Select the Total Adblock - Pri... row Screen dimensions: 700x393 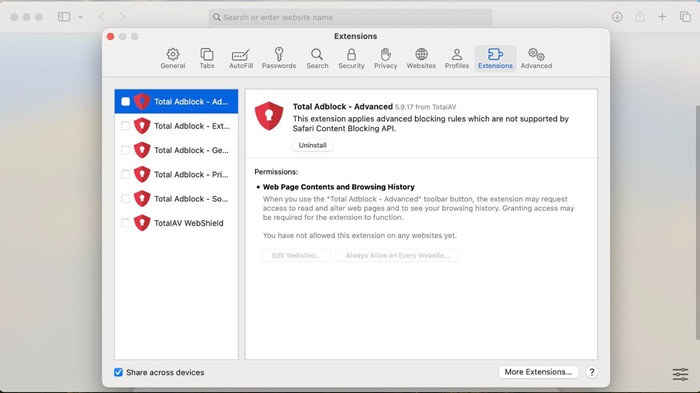click(176, 175)
